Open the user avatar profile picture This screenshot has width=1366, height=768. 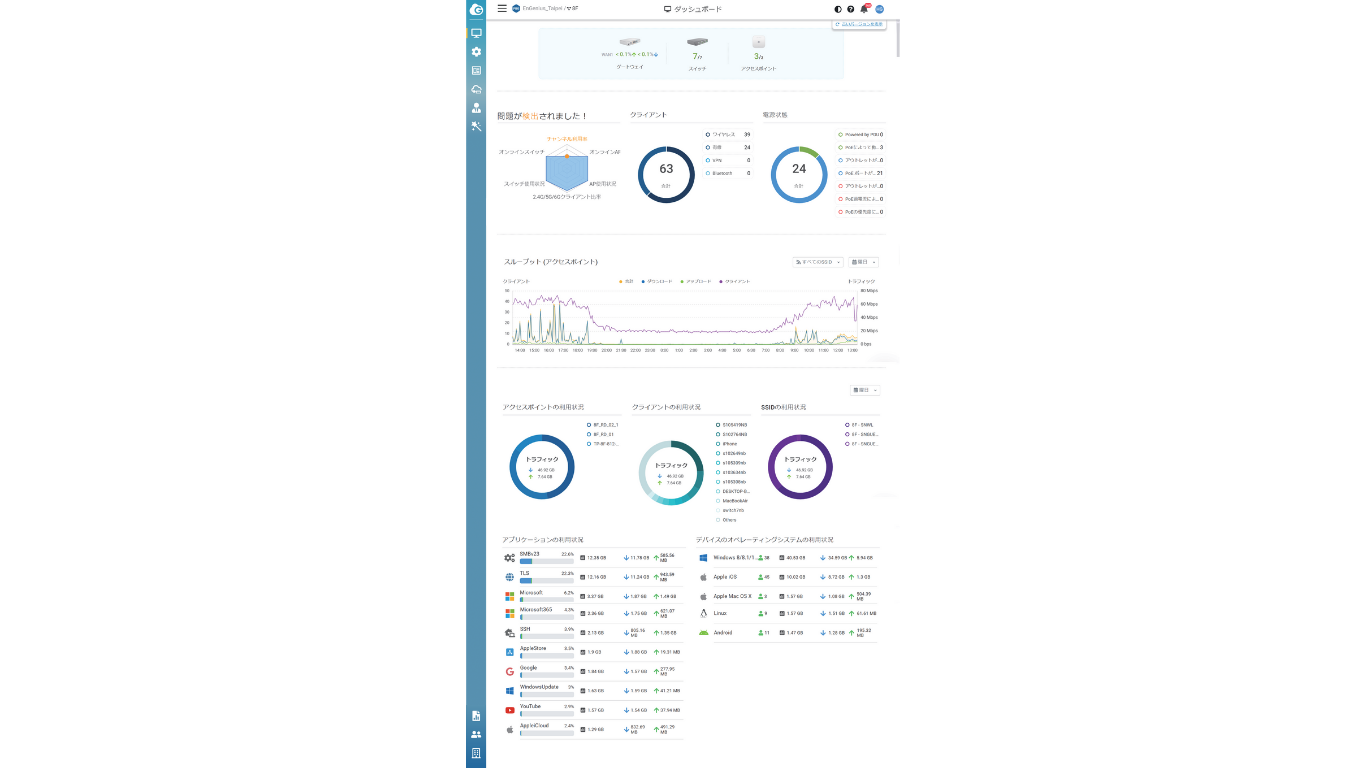click(x=879, y=9)
